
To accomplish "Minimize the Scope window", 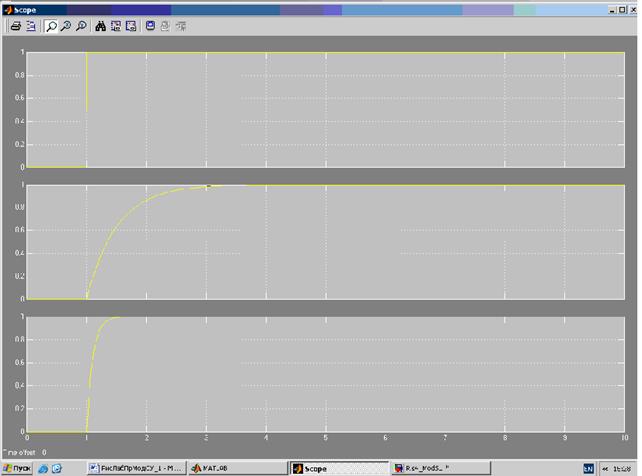I will tap(612, 10).
